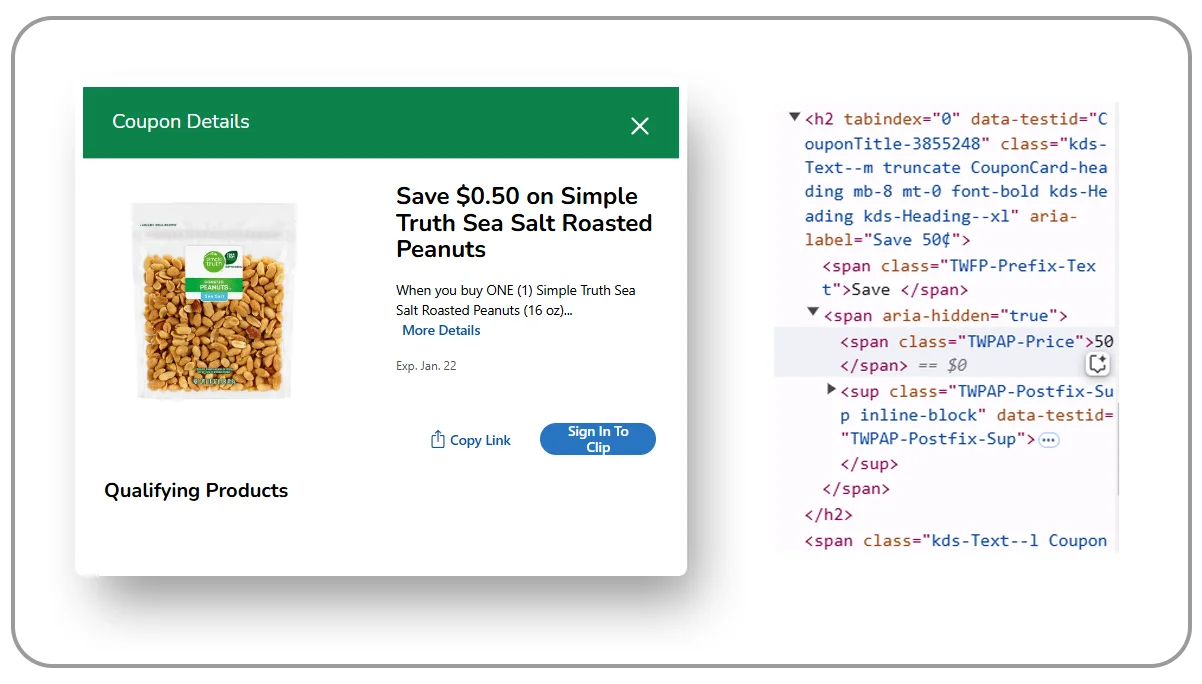Click the Copy Link text

(x=480, y=440)
